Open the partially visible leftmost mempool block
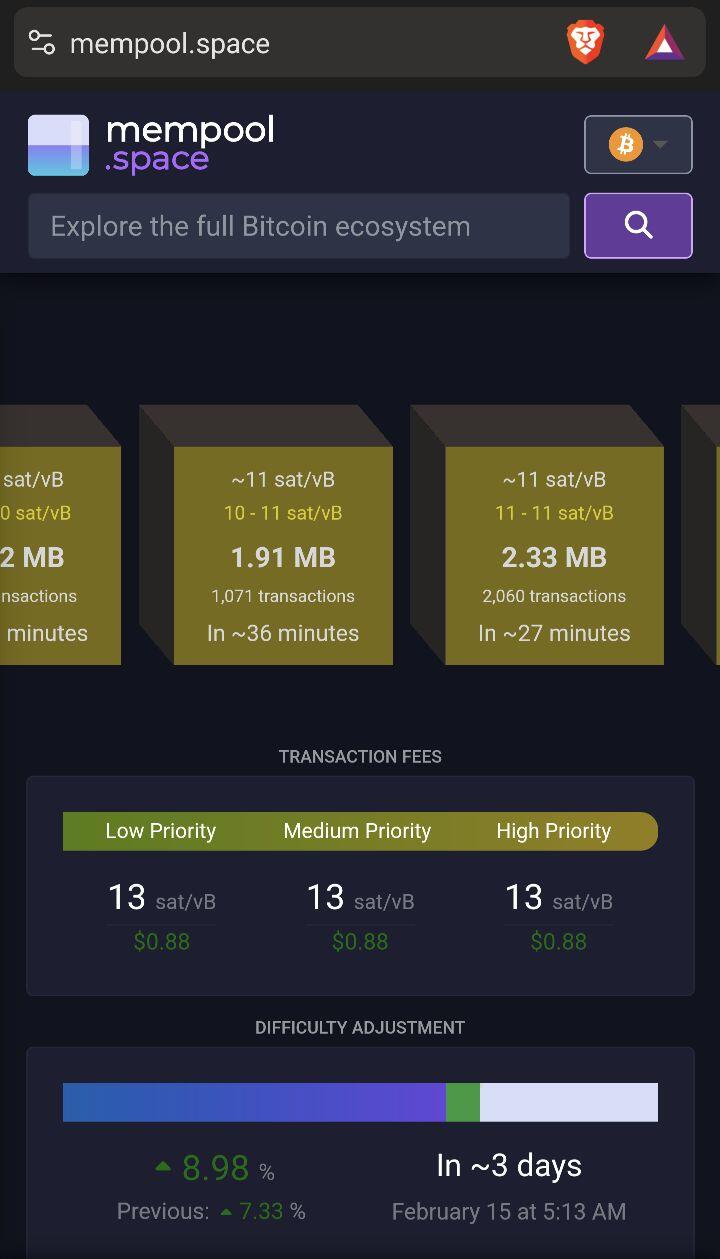 tap(60, 555)
